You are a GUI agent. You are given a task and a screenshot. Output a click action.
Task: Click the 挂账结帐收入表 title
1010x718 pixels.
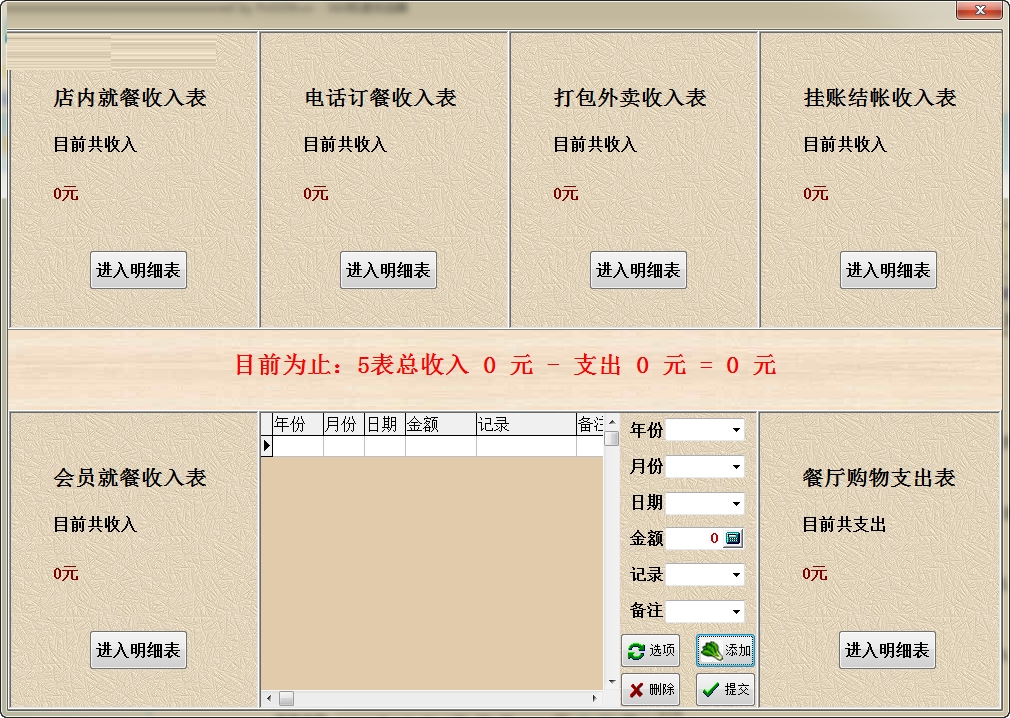tap(880, 98)
